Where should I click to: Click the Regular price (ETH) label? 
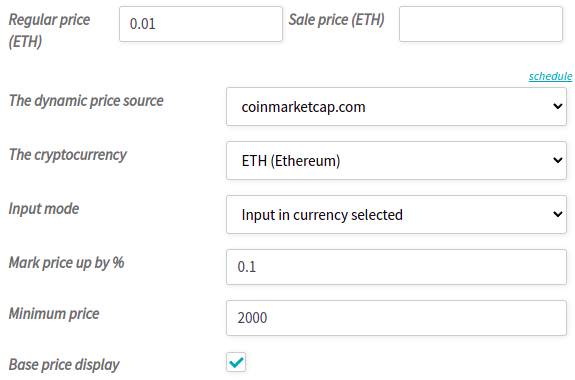(49, 30)
